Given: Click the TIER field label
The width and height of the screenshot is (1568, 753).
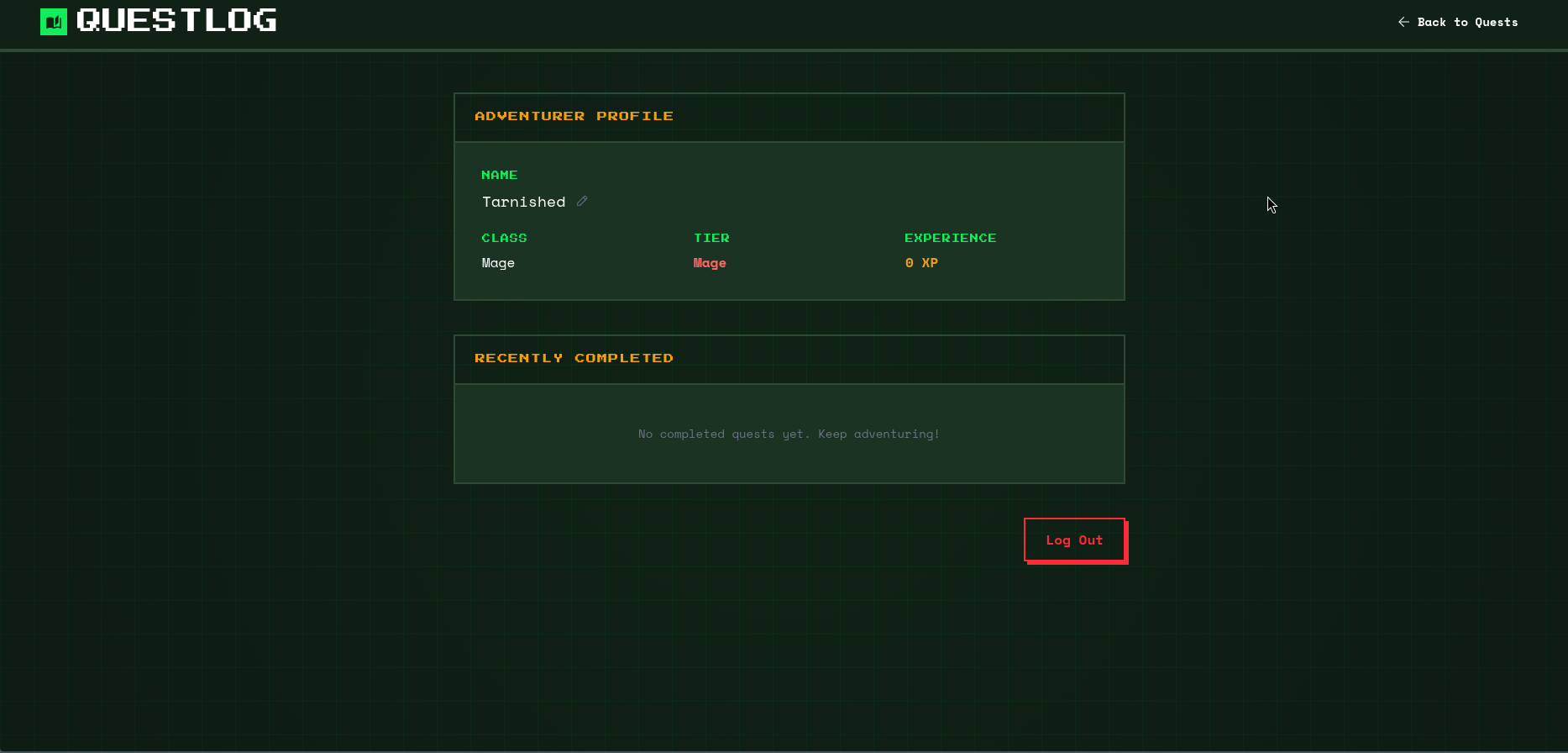Looking at the screenshot, I should (x=711, y=238).
